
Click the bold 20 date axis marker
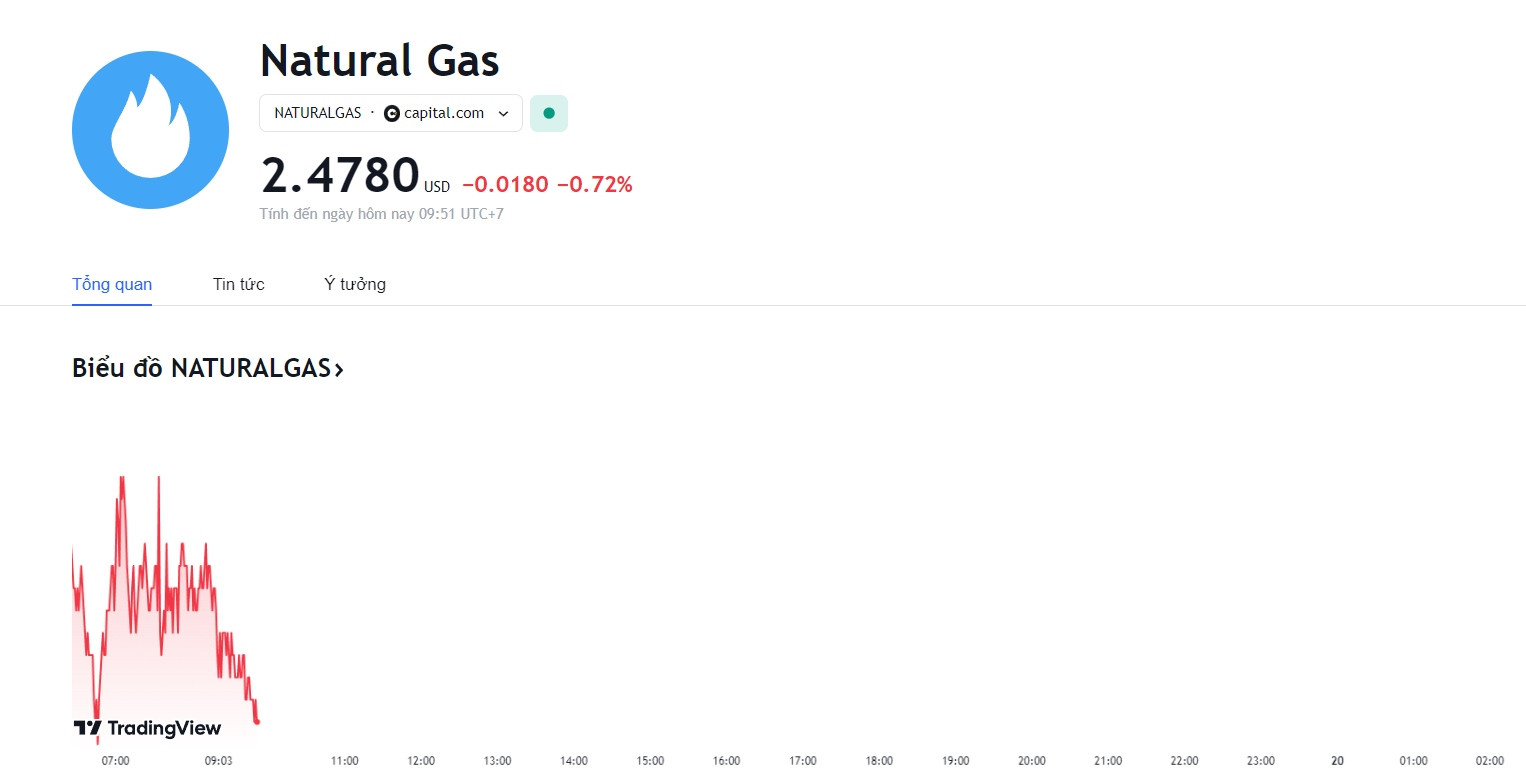pyautogui.click(x=1337, y=761)
